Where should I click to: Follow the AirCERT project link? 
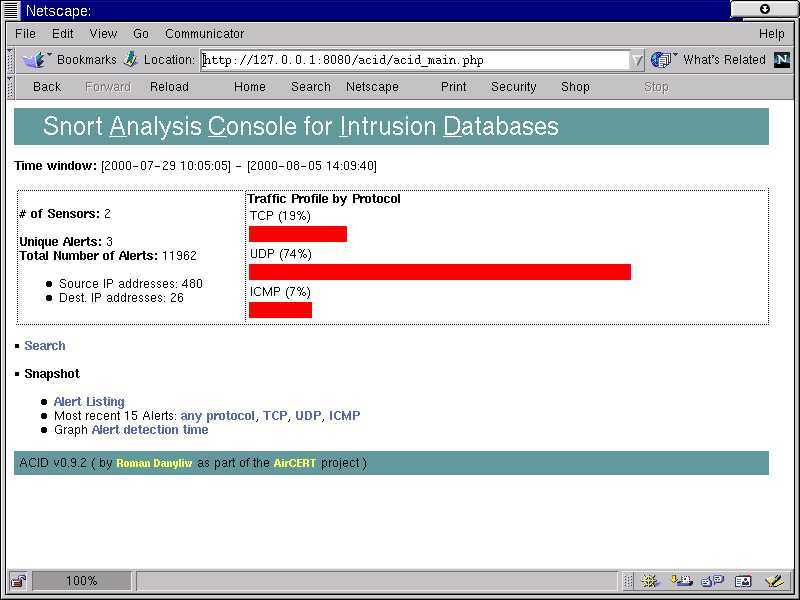tap(294, 463)
